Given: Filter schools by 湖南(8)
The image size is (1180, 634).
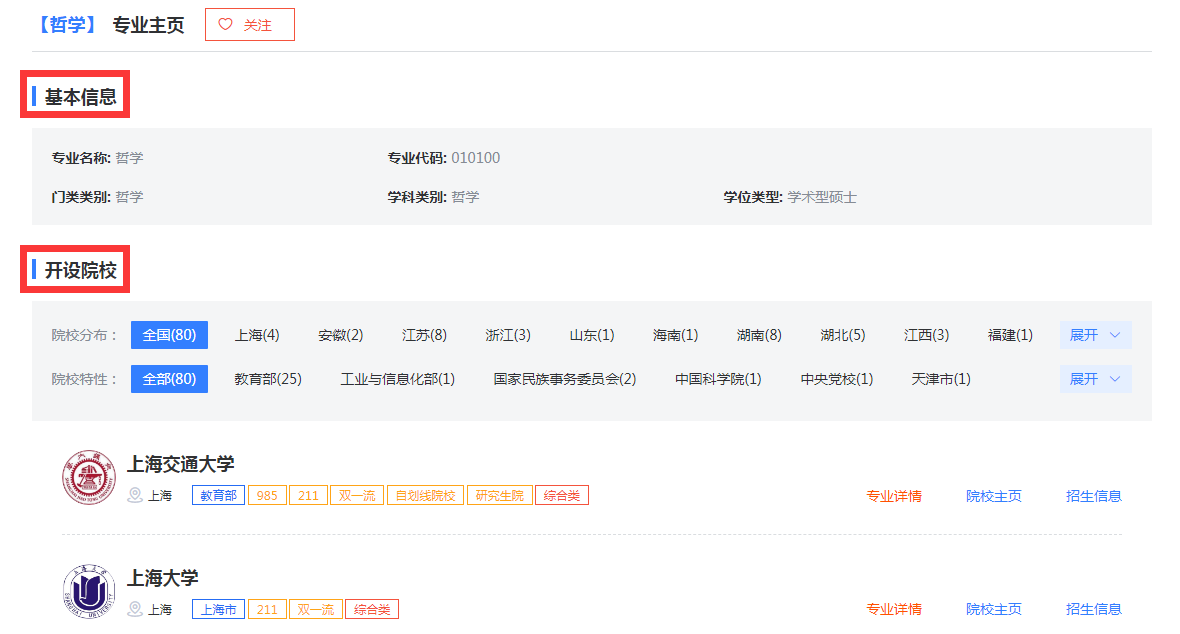Looking at the screenshot, I should [x=759, y=335].
